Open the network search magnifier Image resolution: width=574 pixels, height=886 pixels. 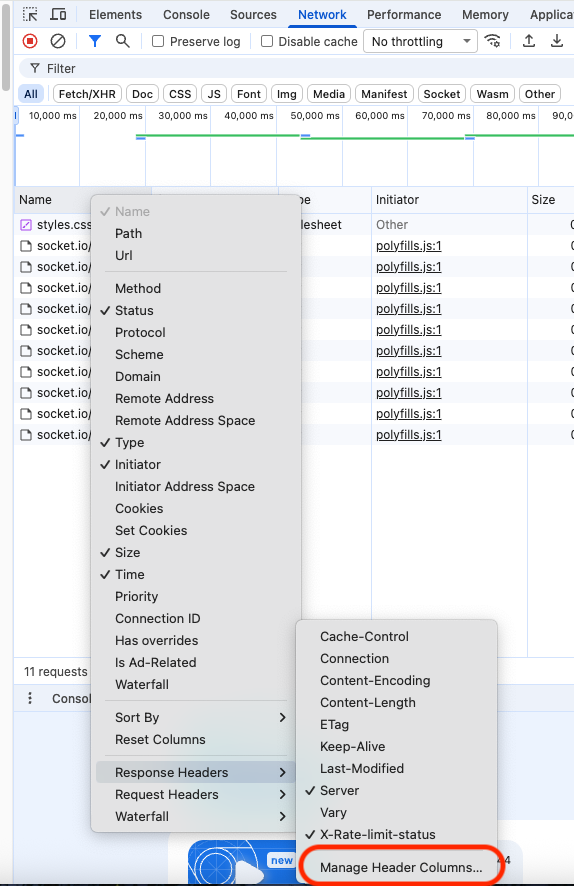[x=123, y=41]
